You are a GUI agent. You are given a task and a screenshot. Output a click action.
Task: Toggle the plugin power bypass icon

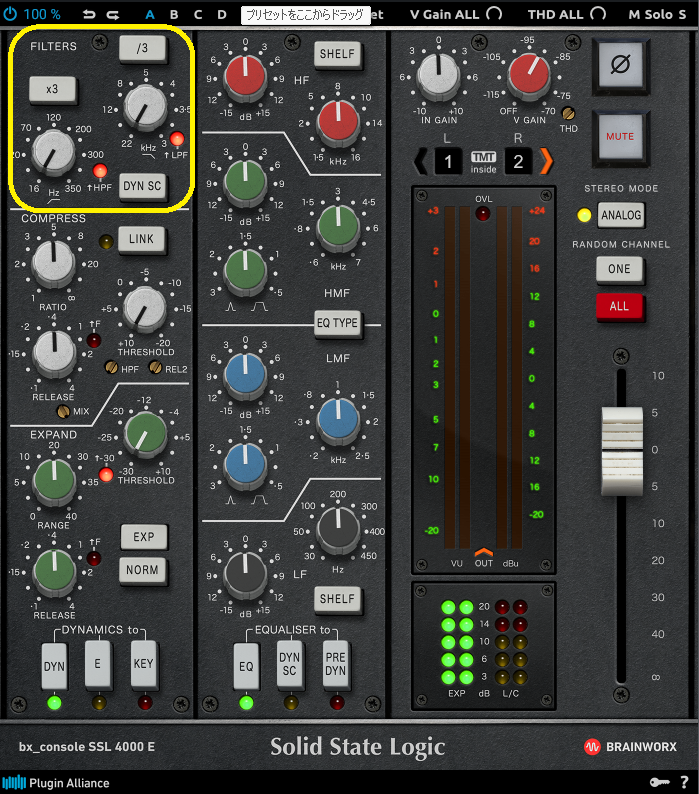(10, 14)
